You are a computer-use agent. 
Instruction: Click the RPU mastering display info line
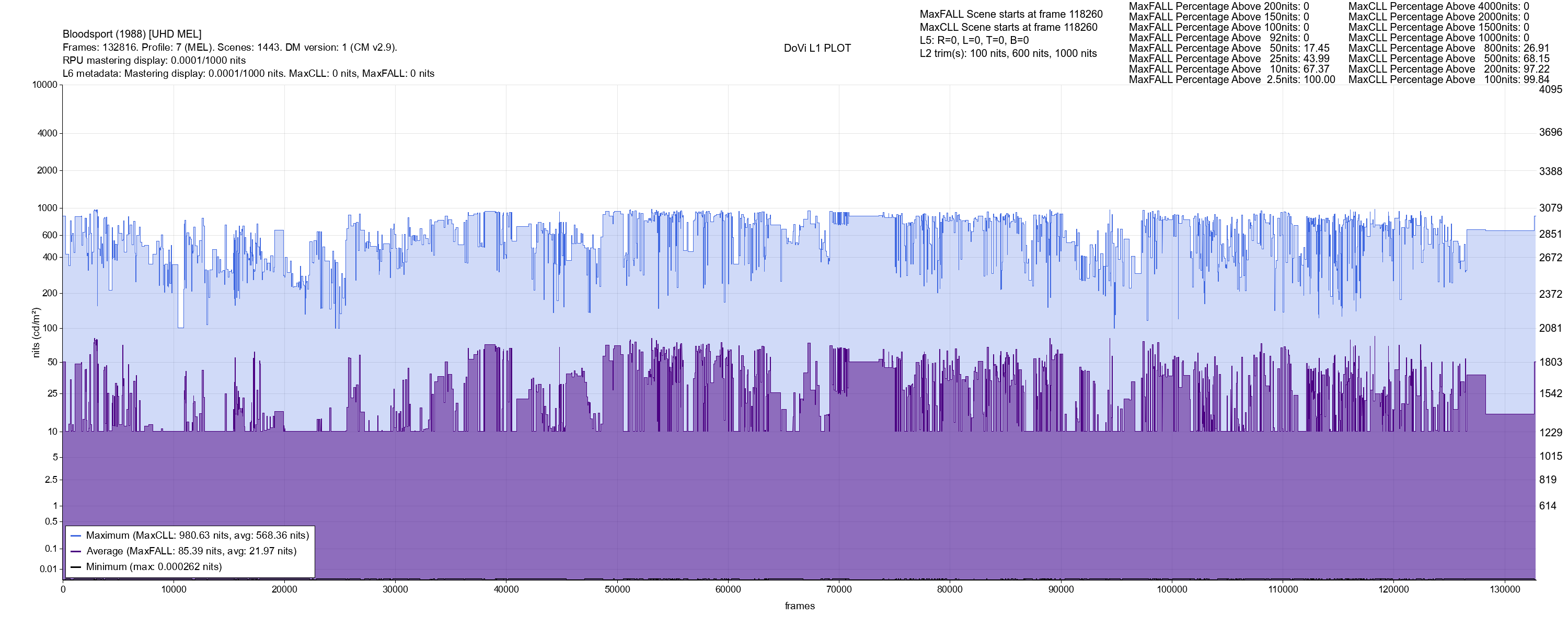click(154, 60)
